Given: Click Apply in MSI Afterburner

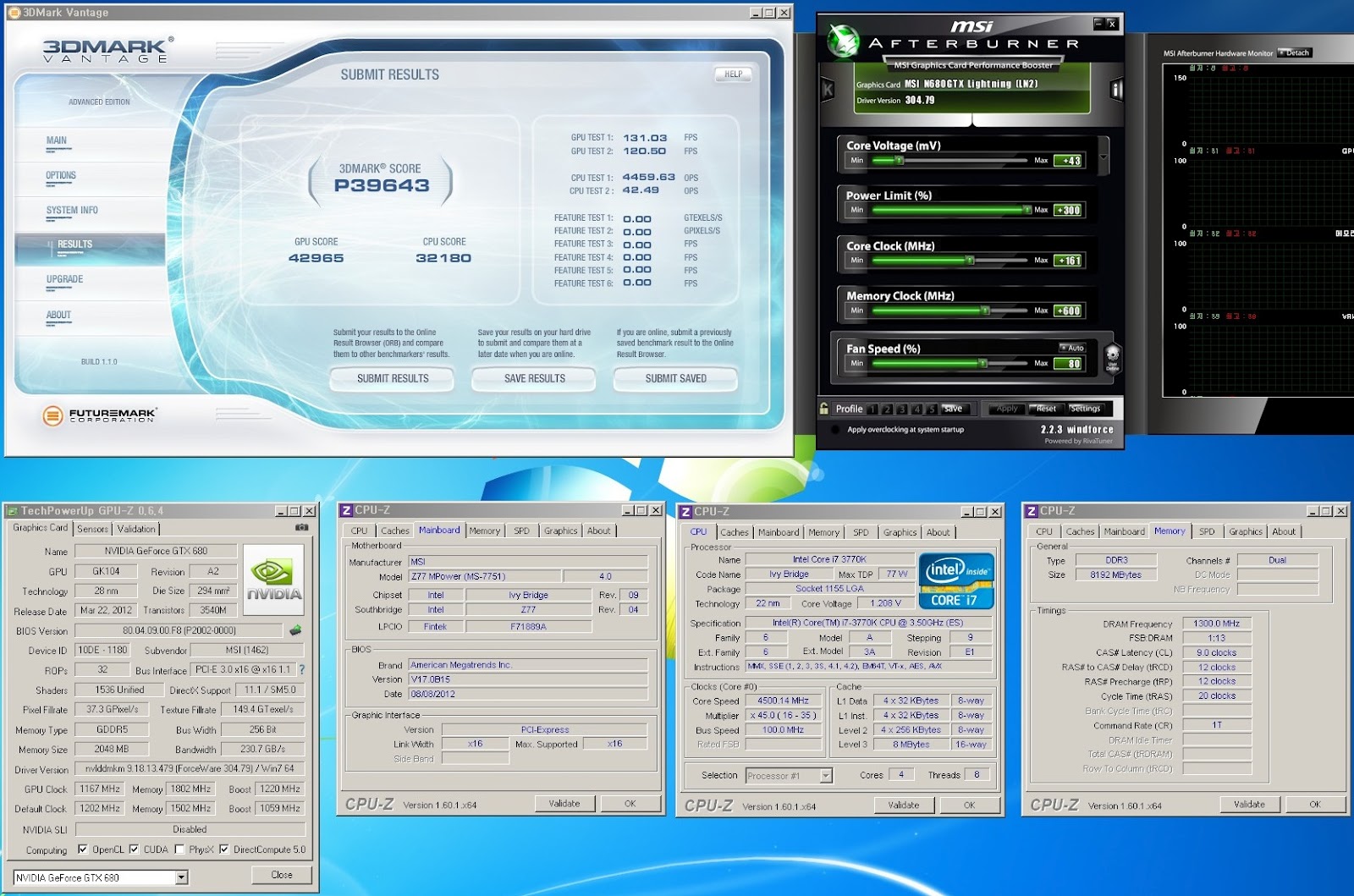Looking at the screenshot, I should tap(1007, 409).
